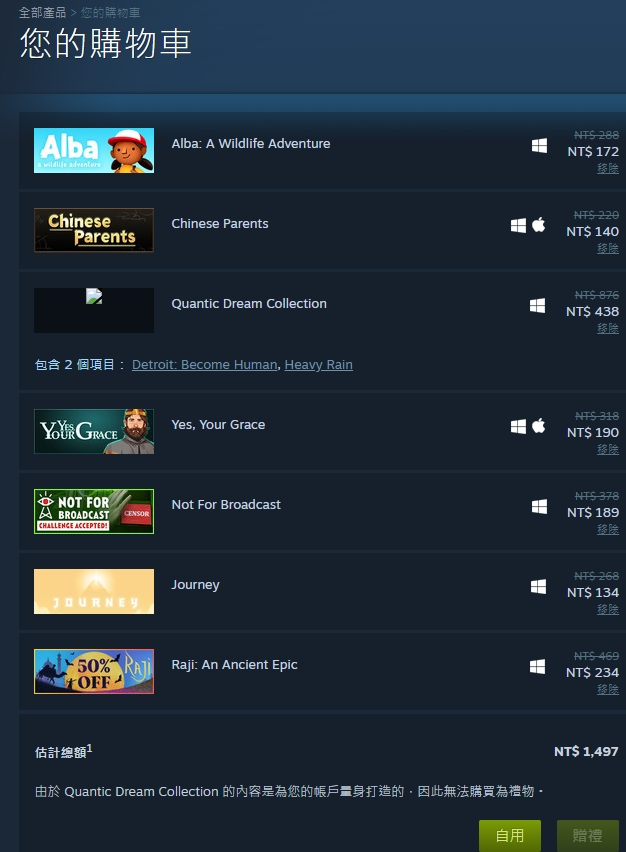Open the Alba game thumbnail
Screen dimensions: 626x852
click(x=94, y=151)
